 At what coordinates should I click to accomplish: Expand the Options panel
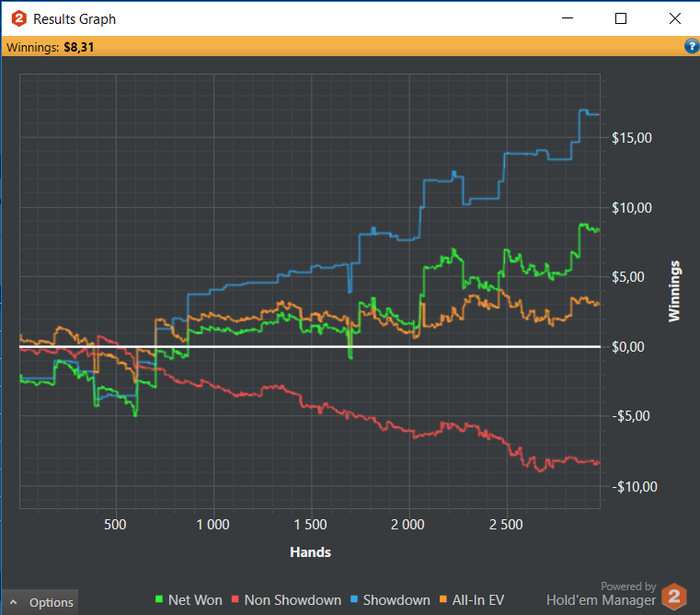(x=40, y=603)
